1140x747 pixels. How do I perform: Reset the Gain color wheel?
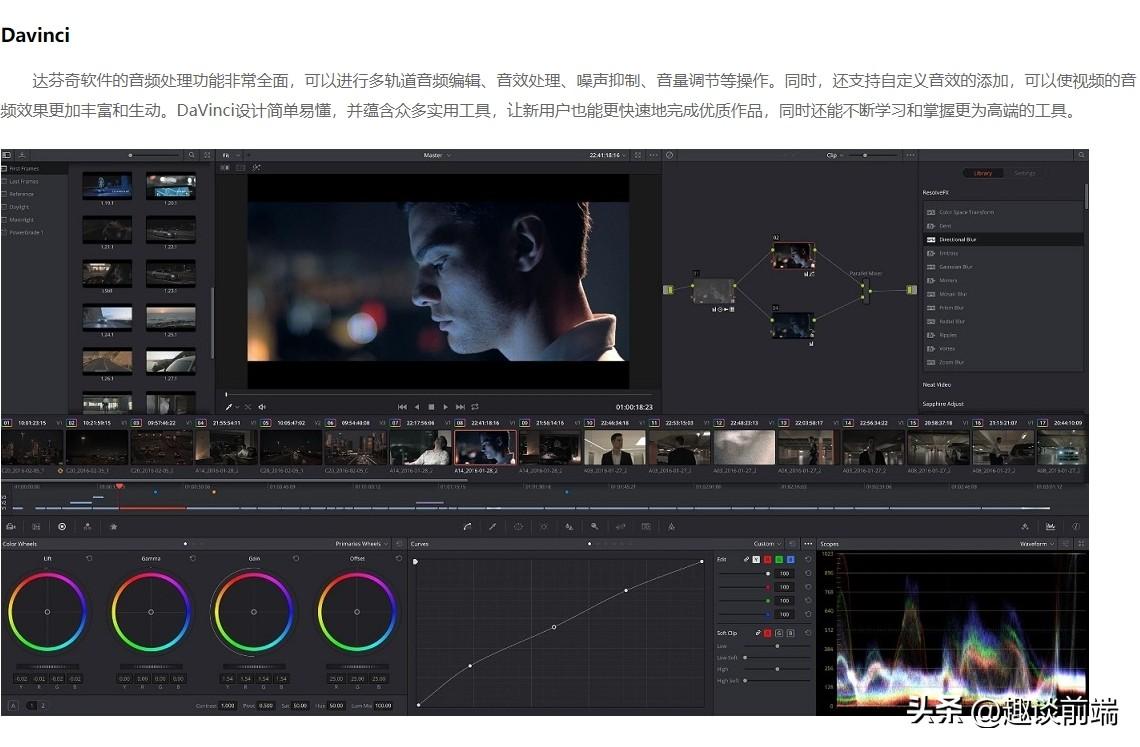[295, 559]
